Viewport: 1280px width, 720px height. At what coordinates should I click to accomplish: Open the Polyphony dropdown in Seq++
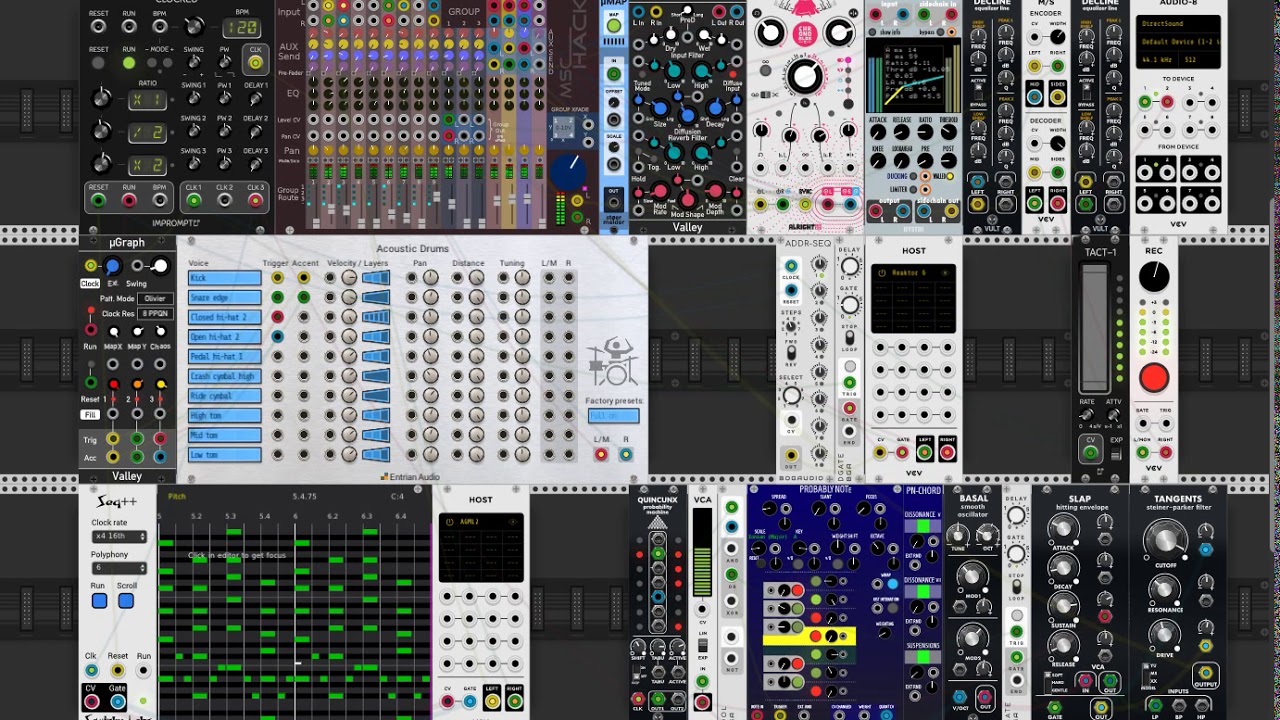pos(119,568)
